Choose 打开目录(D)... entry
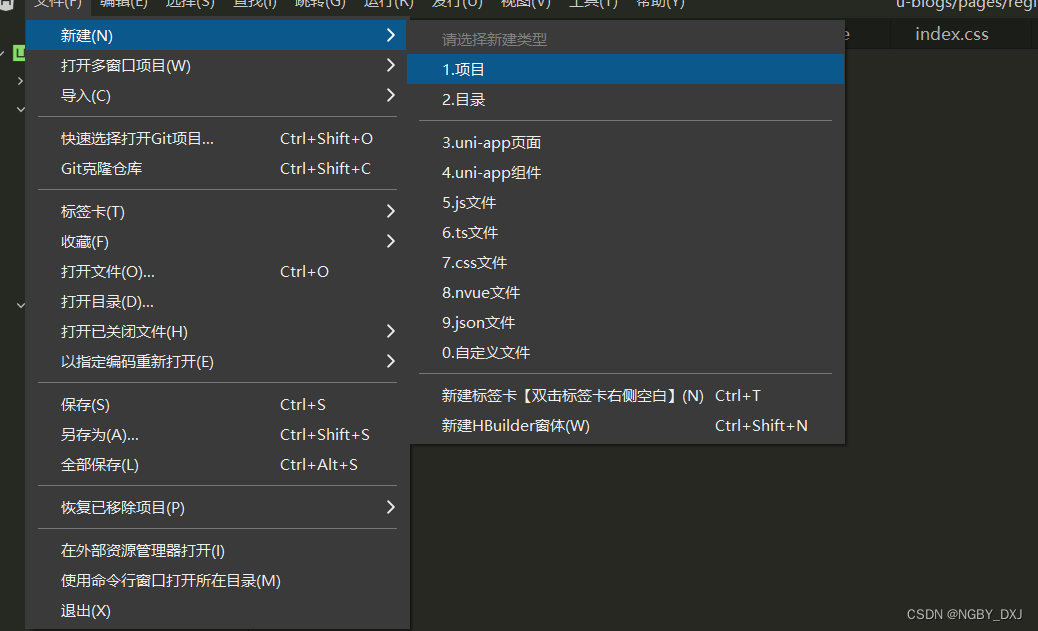This screenshot has width=1038, height=631. [216, 301]
